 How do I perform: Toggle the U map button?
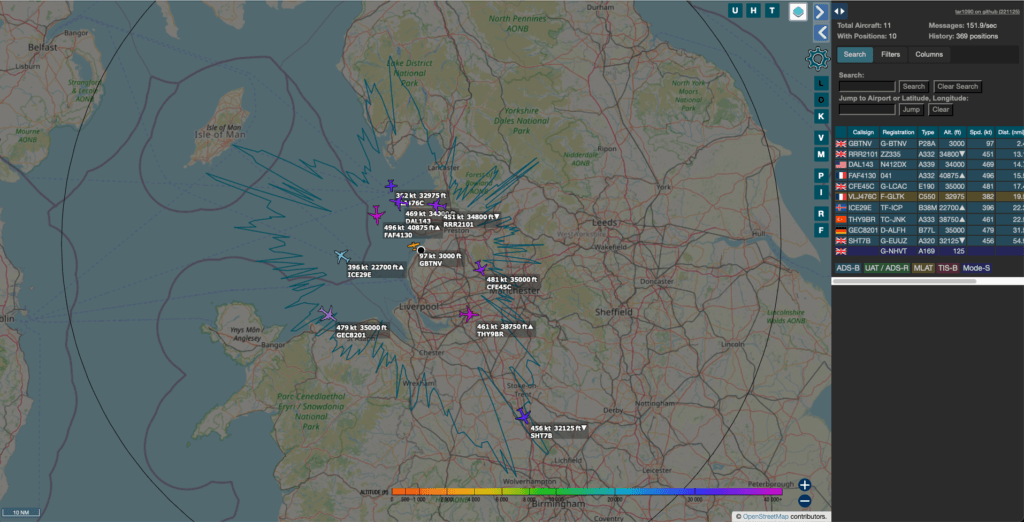[x=735, y=10]
